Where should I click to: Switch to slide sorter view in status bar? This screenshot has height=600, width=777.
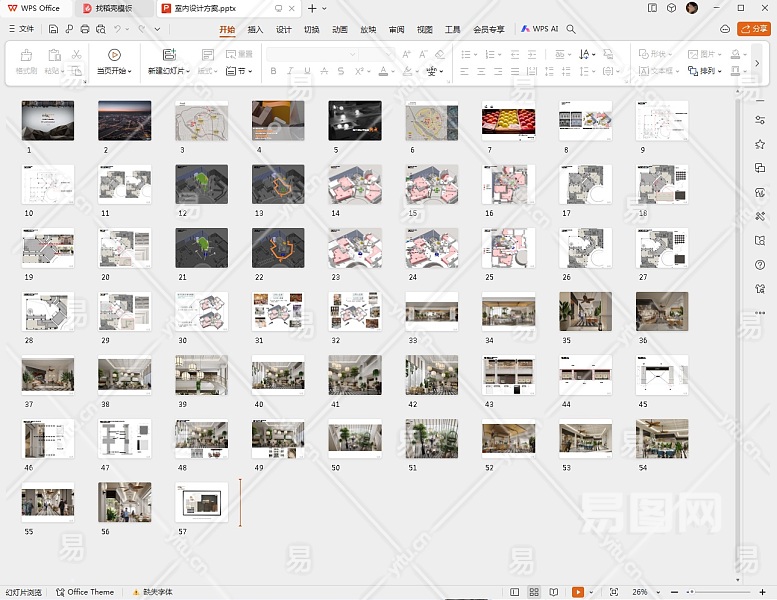534,592
